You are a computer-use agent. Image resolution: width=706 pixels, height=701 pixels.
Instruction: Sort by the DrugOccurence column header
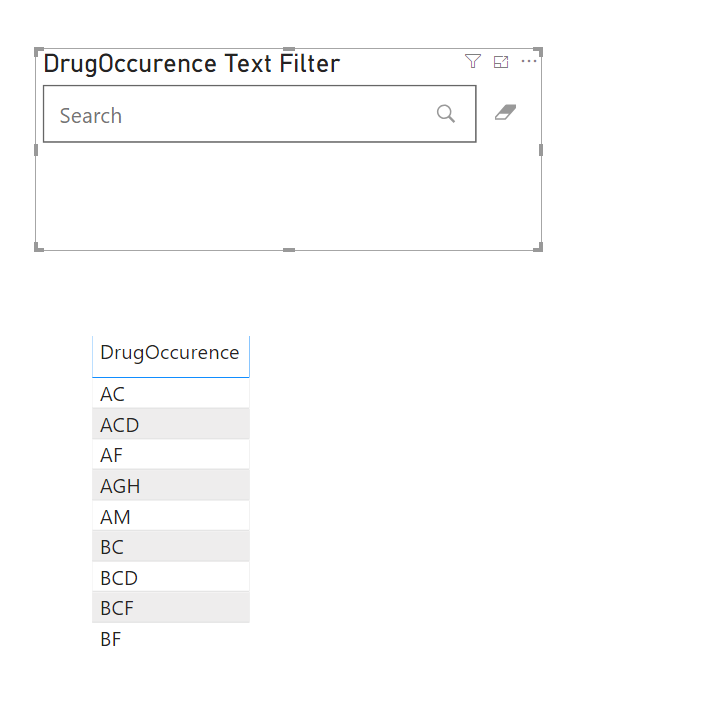click(169, 353)
